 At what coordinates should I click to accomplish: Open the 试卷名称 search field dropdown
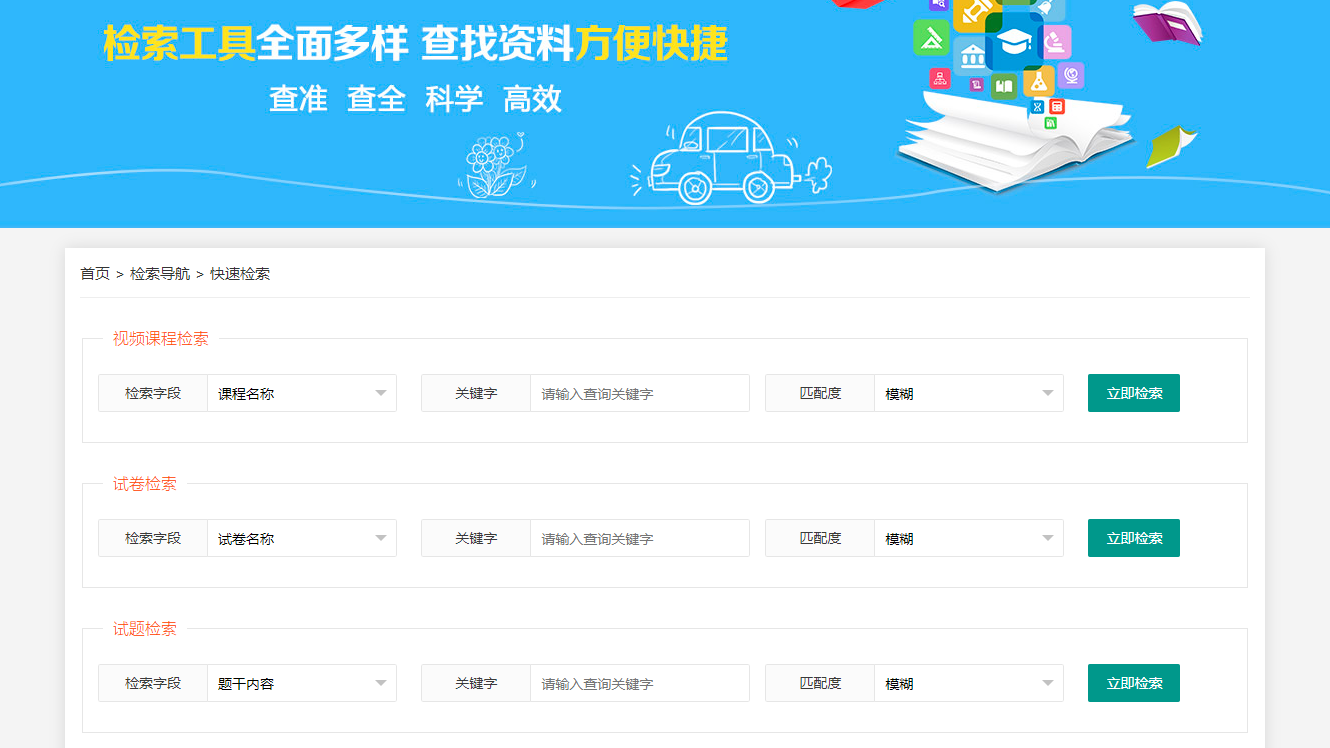(x=301, y=538)
